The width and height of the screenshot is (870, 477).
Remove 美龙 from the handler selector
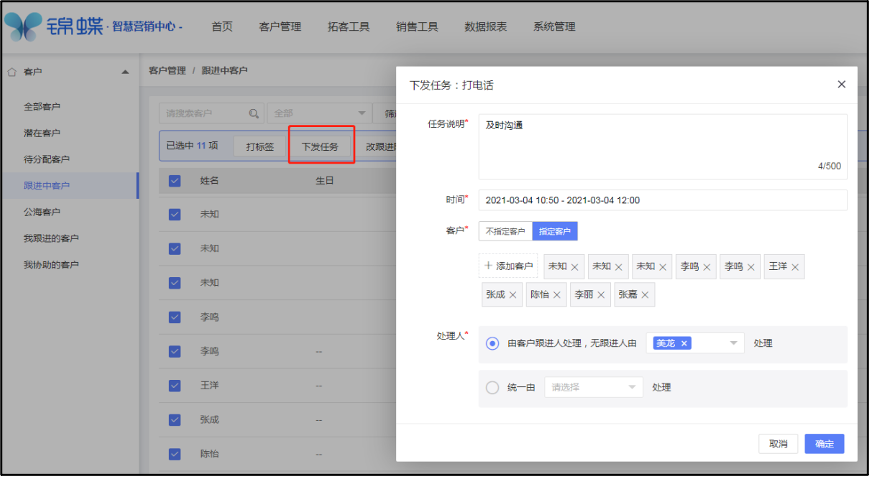pyautogui.click(x=684, y=343)
